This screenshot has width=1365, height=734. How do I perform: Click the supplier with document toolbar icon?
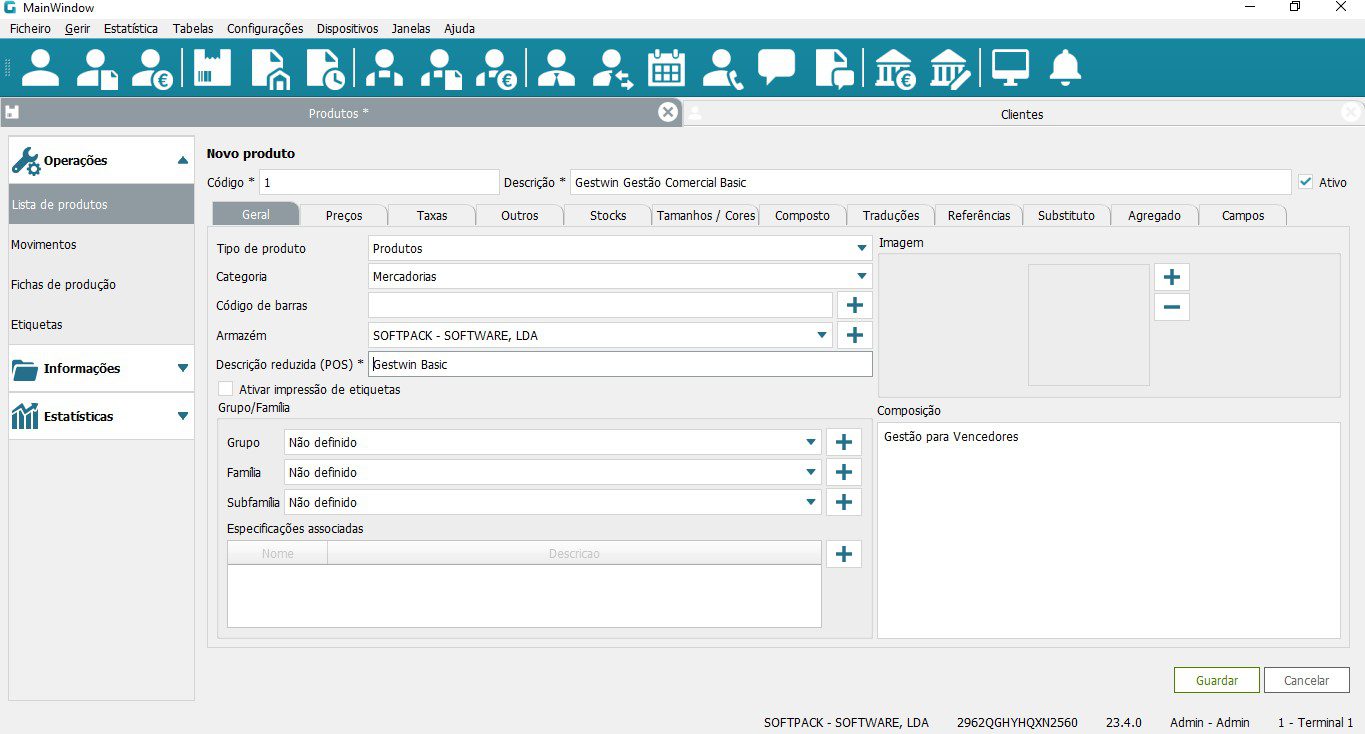click(x=441, y=68)
